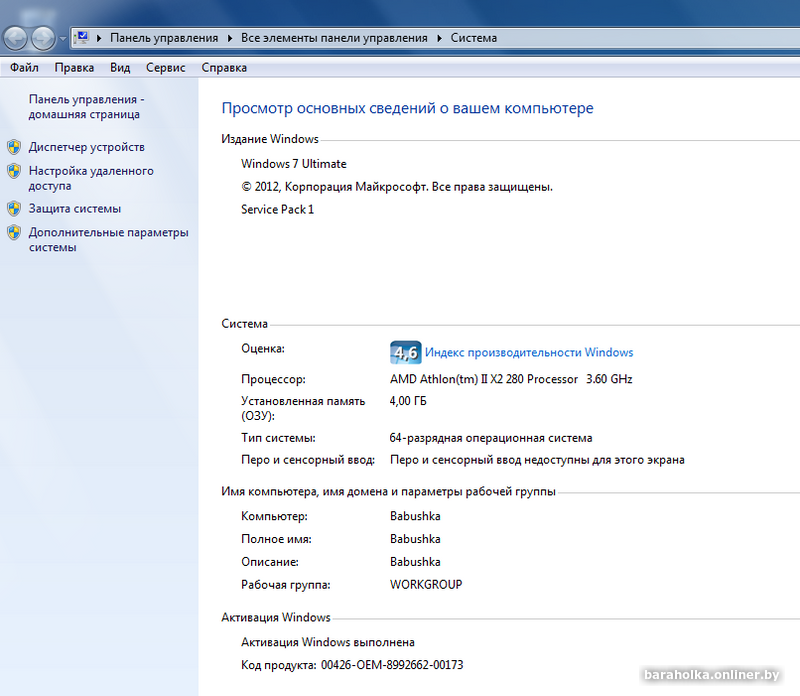This screenshot has height=696, width=800.
Task: Click the 4,6 performance score badge
Action: point(406,352)
